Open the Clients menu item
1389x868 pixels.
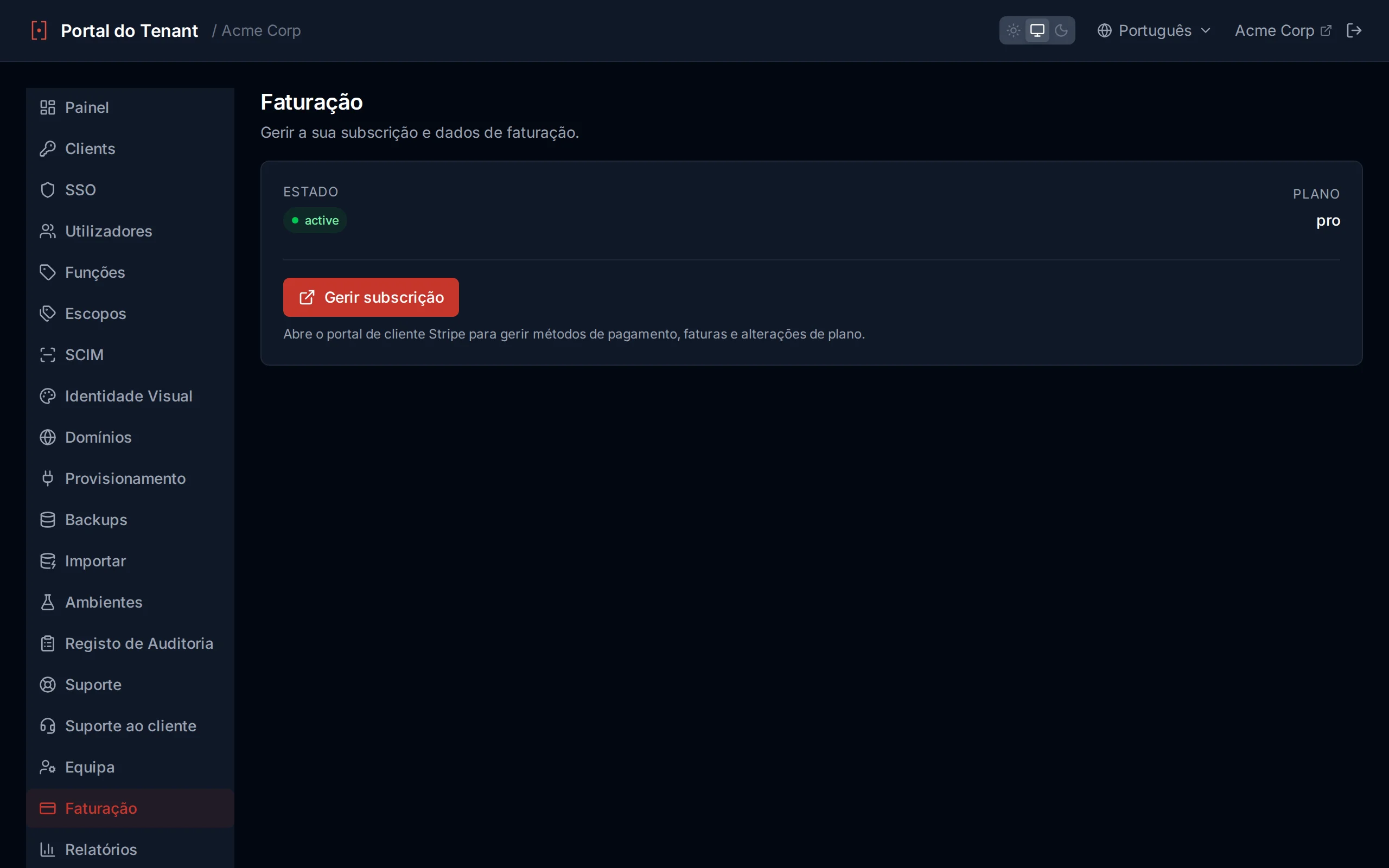(x=130, y=149)
